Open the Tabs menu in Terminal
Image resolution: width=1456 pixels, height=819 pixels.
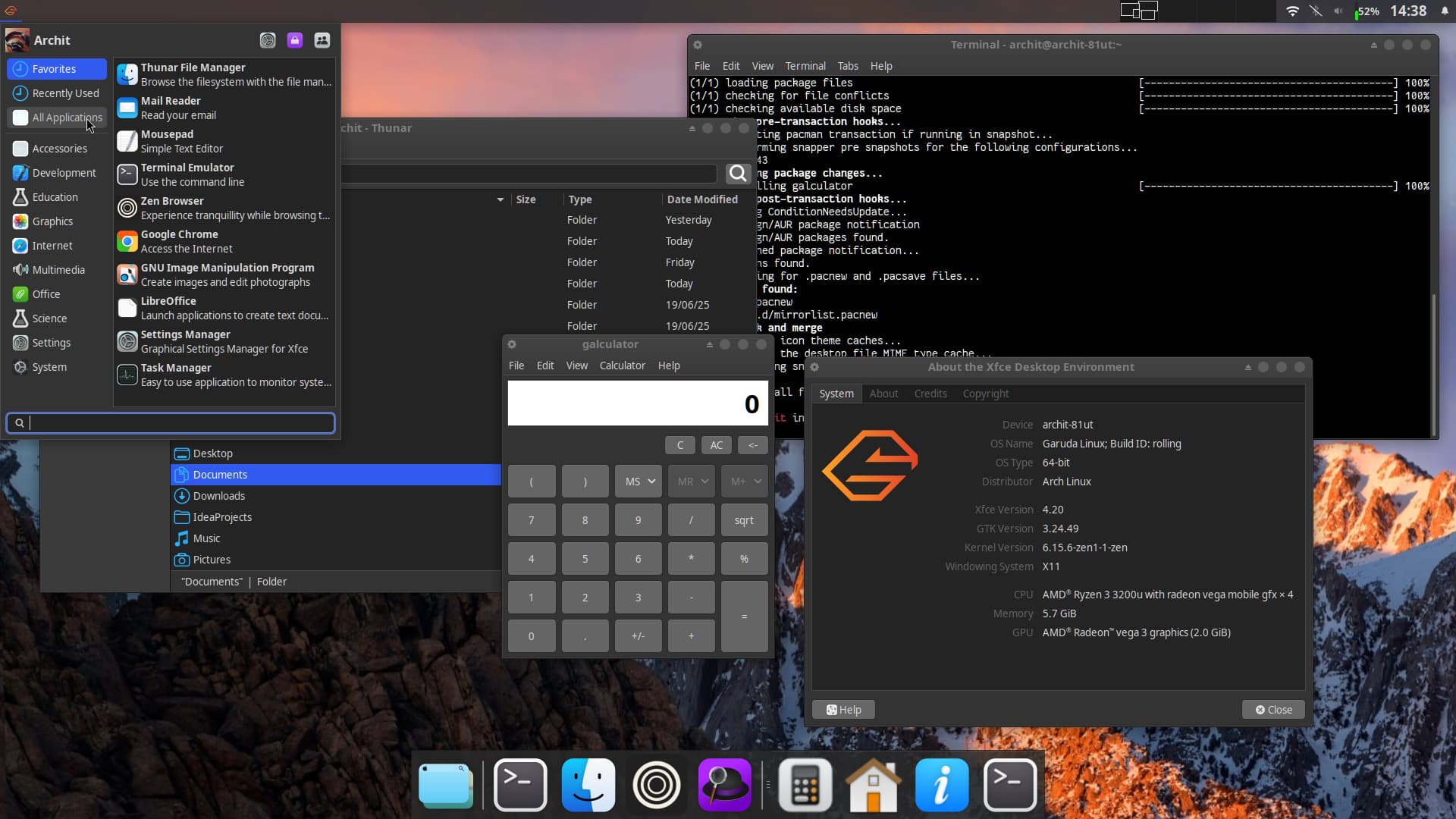(x=847, y=66)
